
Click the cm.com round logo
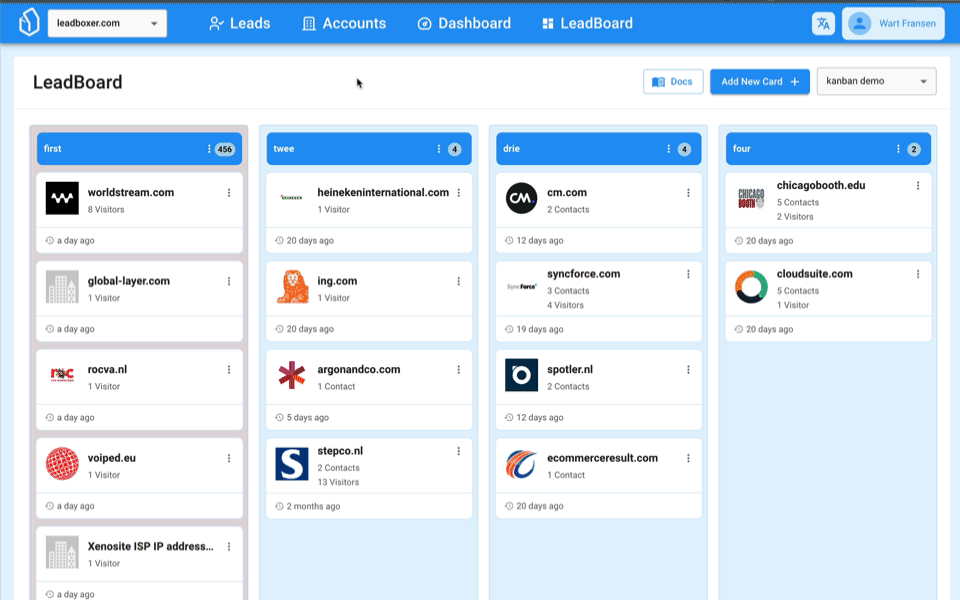[x=522, y=198]
